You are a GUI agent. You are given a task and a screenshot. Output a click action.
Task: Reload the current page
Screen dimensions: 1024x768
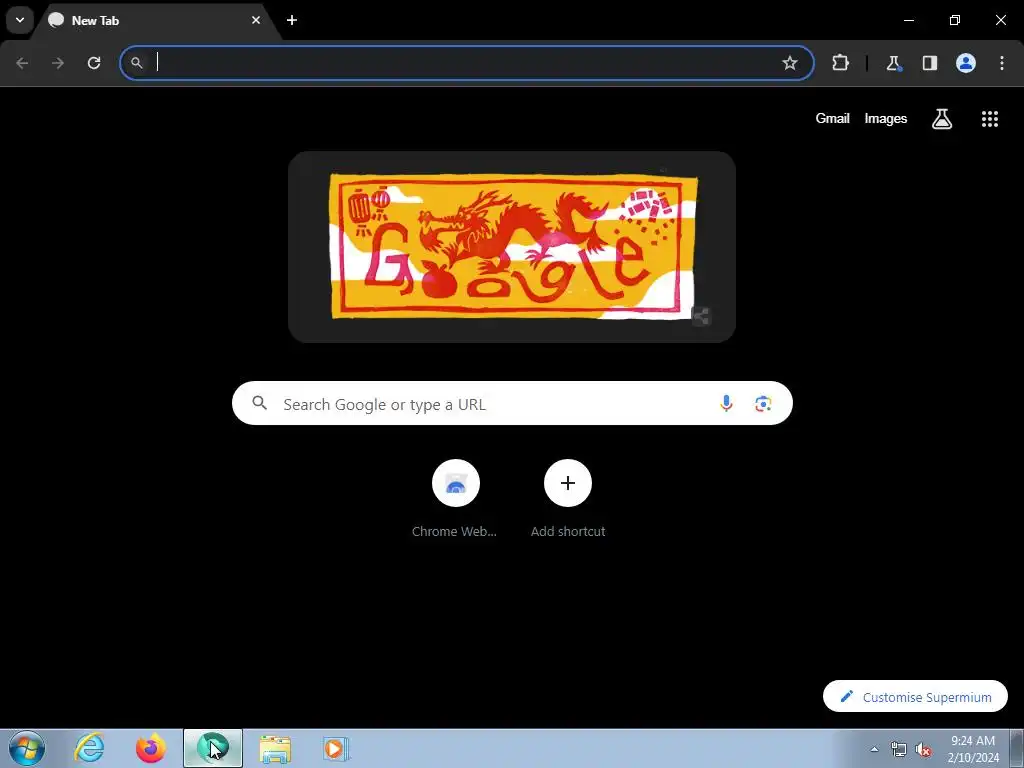tap(94, 63)
